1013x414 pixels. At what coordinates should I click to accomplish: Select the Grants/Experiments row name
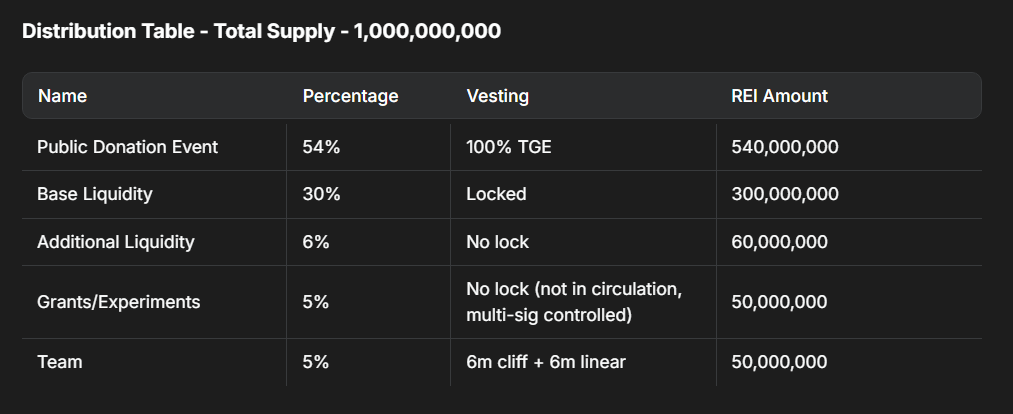[118, 302]
